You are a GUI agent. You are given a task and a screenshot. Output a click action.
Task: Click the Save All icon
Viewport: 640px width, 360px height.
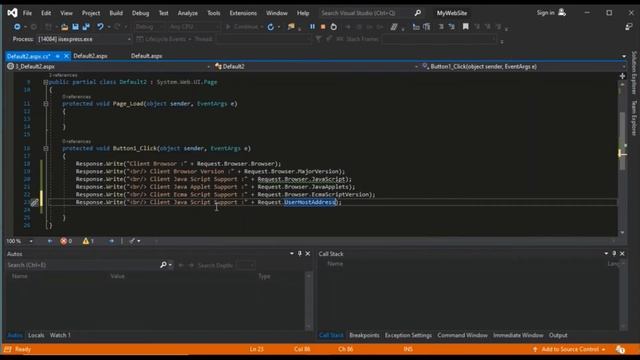[x=86, y=27]
